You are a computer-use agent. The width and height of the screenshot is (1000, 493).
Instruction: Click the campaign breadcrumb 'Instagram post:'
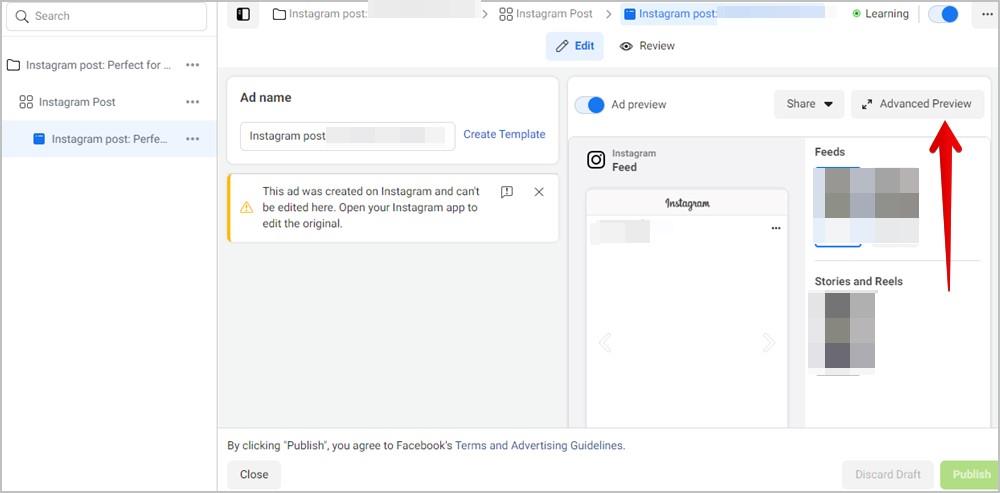328,14
